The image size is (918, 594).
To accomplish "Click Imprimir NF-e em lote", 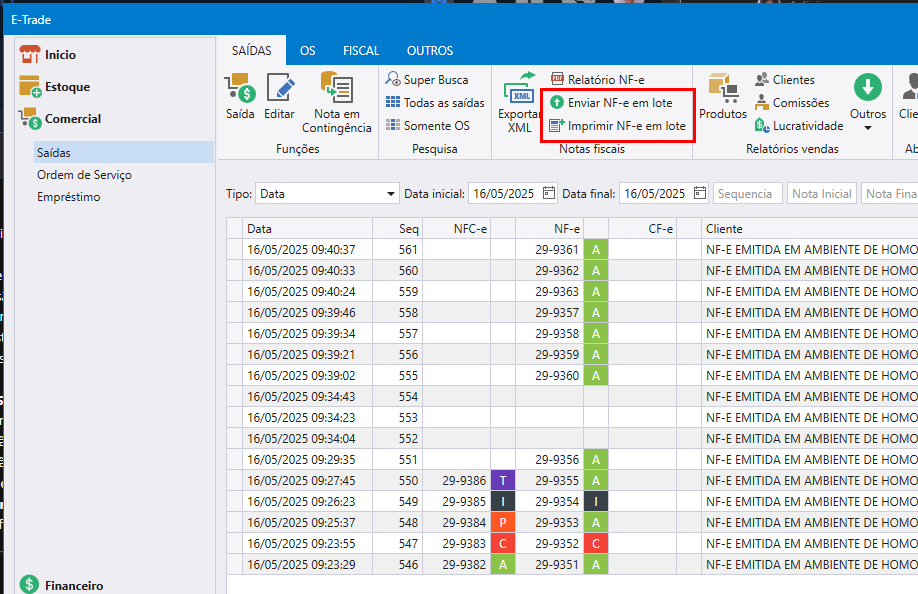I will pos(618,125).
